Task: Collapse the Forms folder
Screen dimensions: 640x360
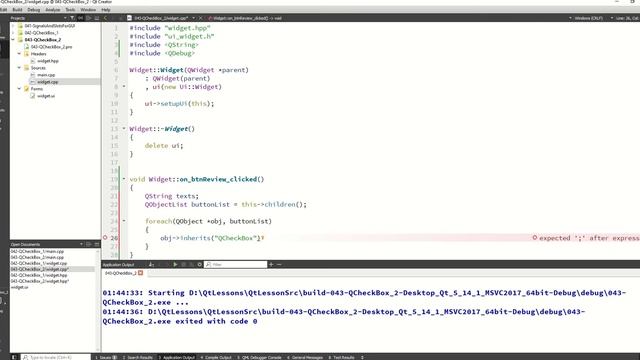Action: [x=19, y=89]
